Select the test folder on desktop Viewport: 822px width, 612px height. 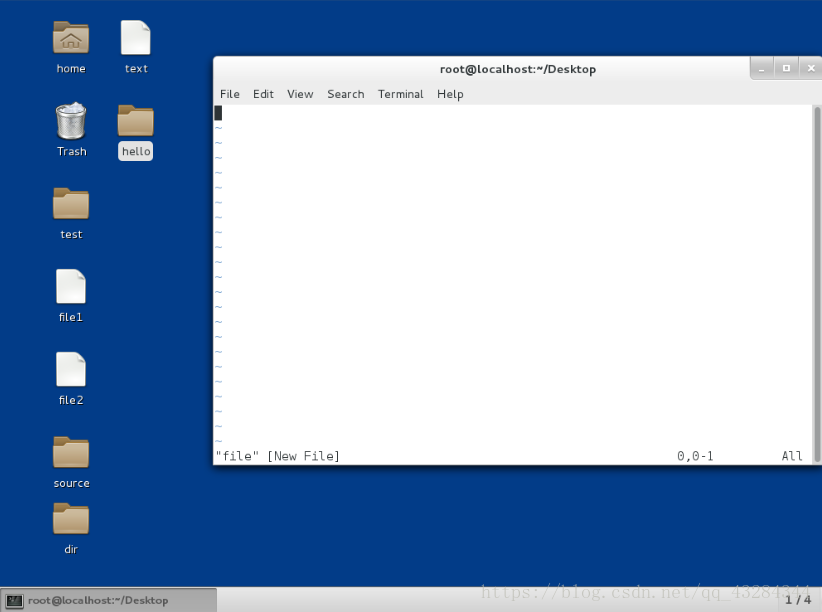click(x=71, y=203)
